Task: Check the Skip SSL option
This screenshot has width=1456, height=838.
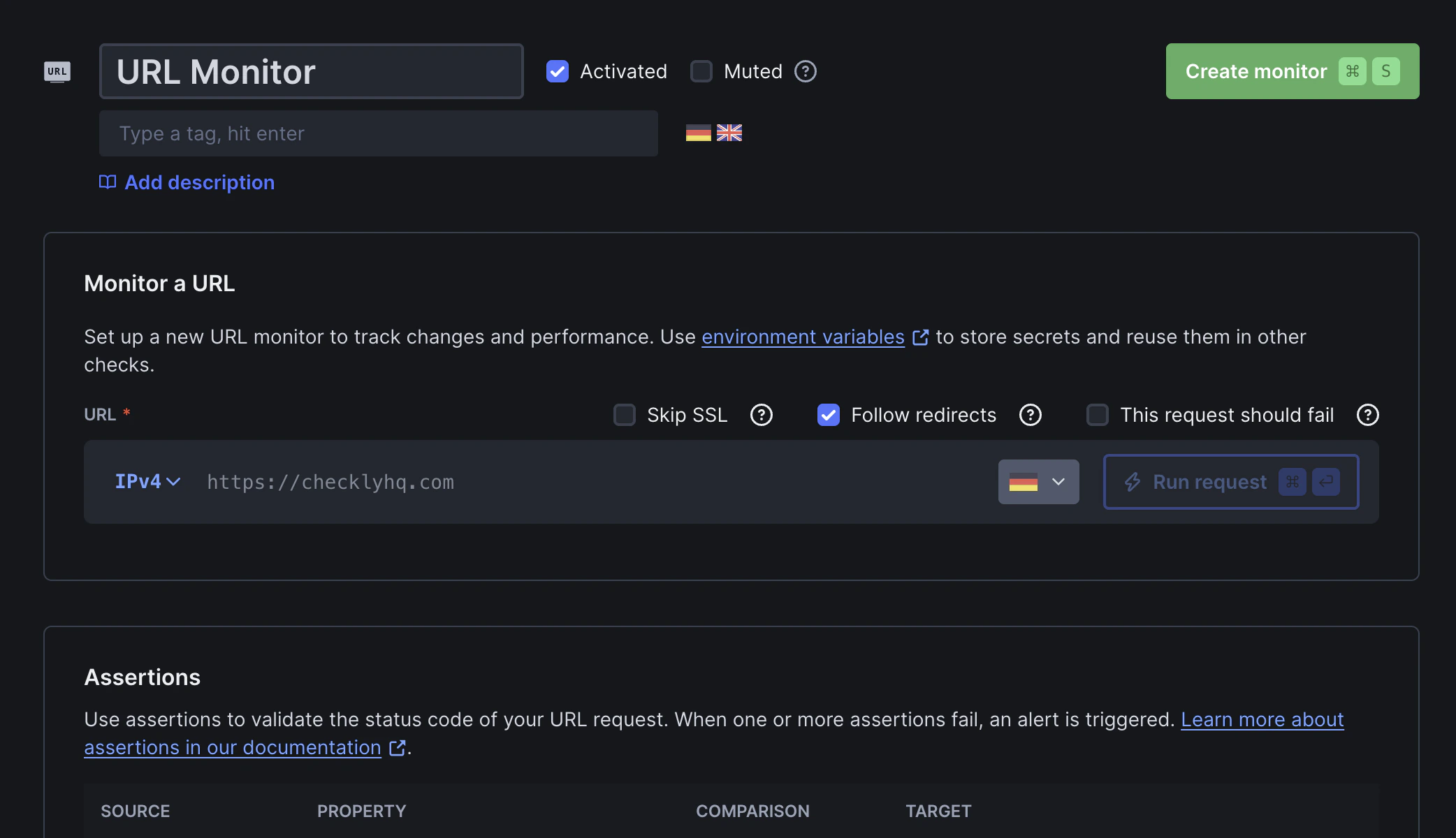Action: tap(624, 415)
